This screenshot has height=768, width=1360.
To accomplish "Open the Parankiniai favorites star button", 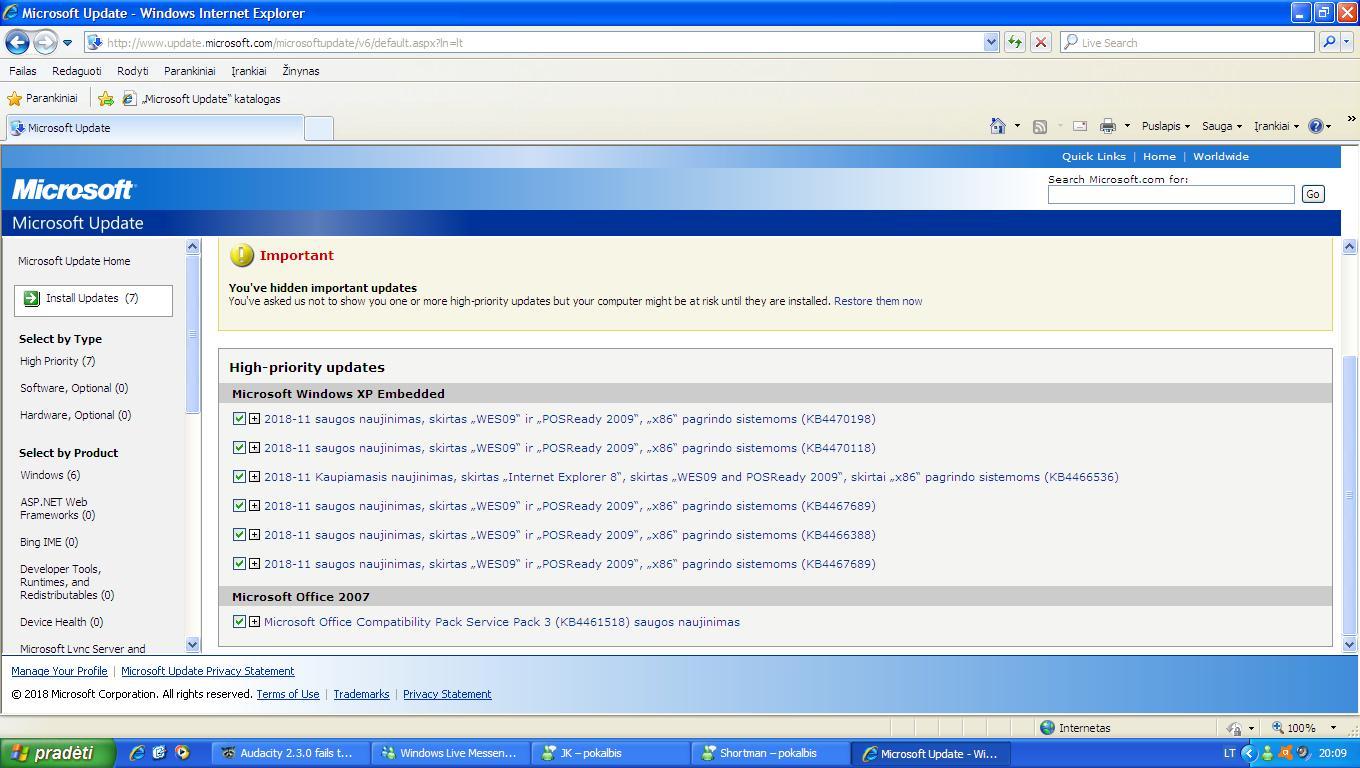I will [42, 99].
